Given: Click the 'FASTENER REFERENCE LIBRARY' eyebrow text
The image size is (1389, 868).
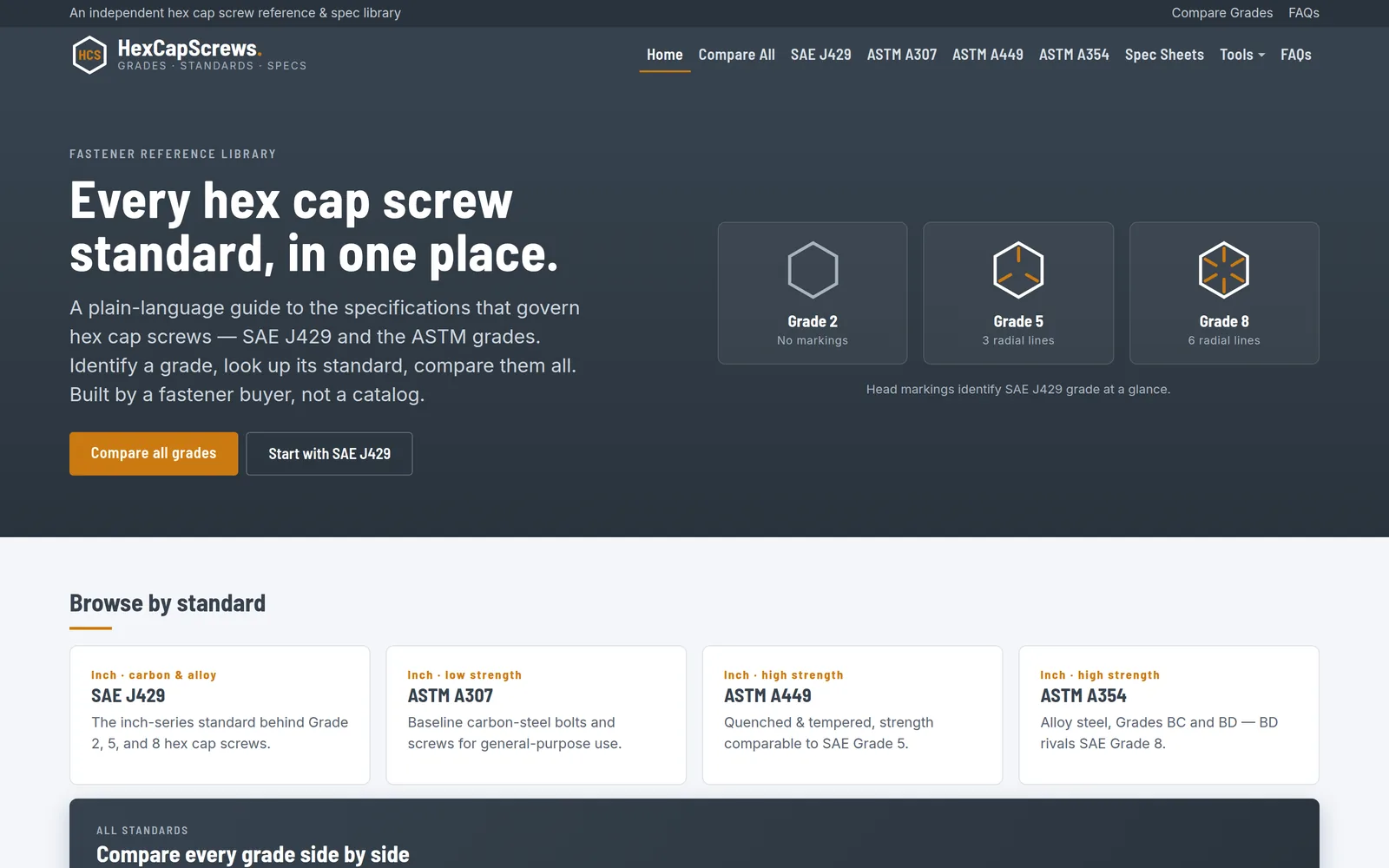Looking at the screenshot, I should click(x=173, y=154).
